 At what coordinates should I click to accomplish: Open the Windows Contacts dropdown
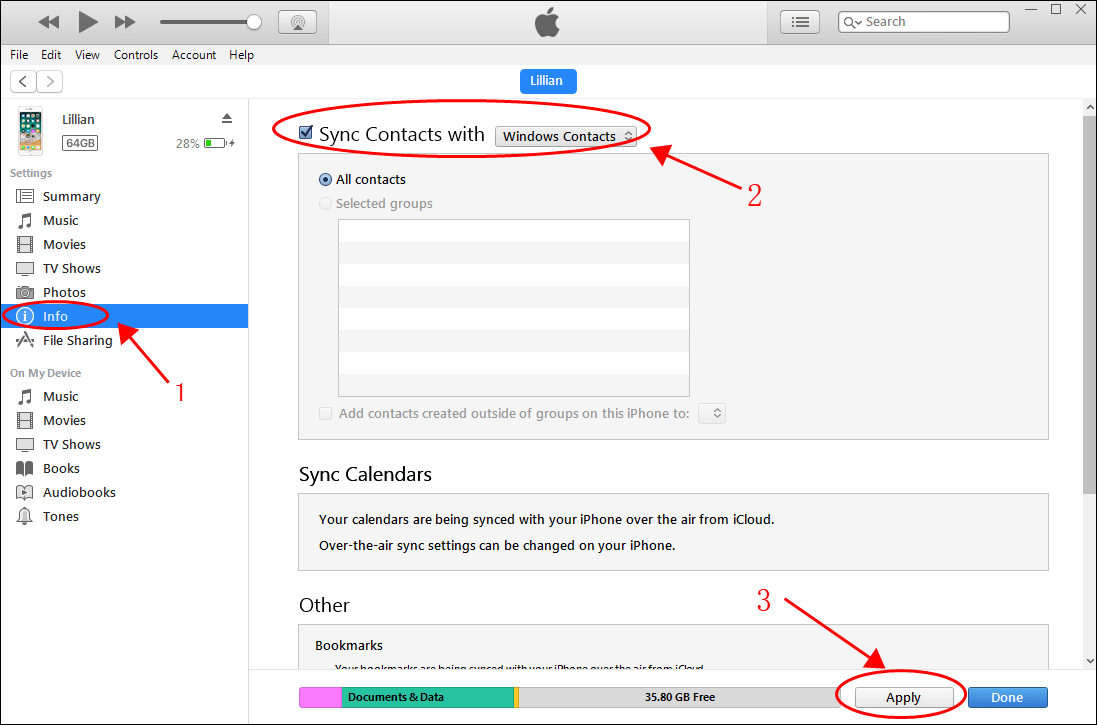pyautogui.click(x=566, y=136)
